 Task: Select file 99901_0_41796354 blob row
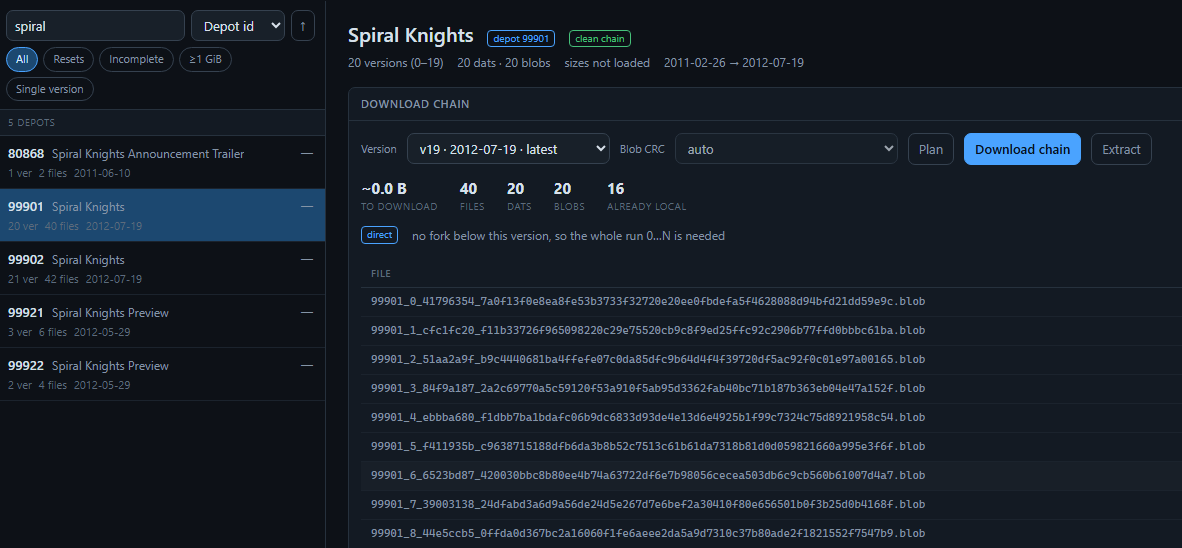pos(771,302)
